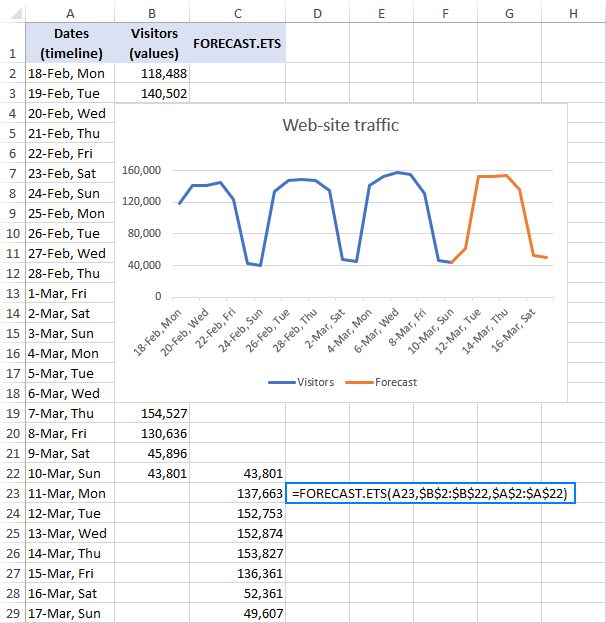Image resolution: width=606 pixels, height=623 pixels.
Task: Select forecast cell showing 136,361
Action: [x=238, y=573]
